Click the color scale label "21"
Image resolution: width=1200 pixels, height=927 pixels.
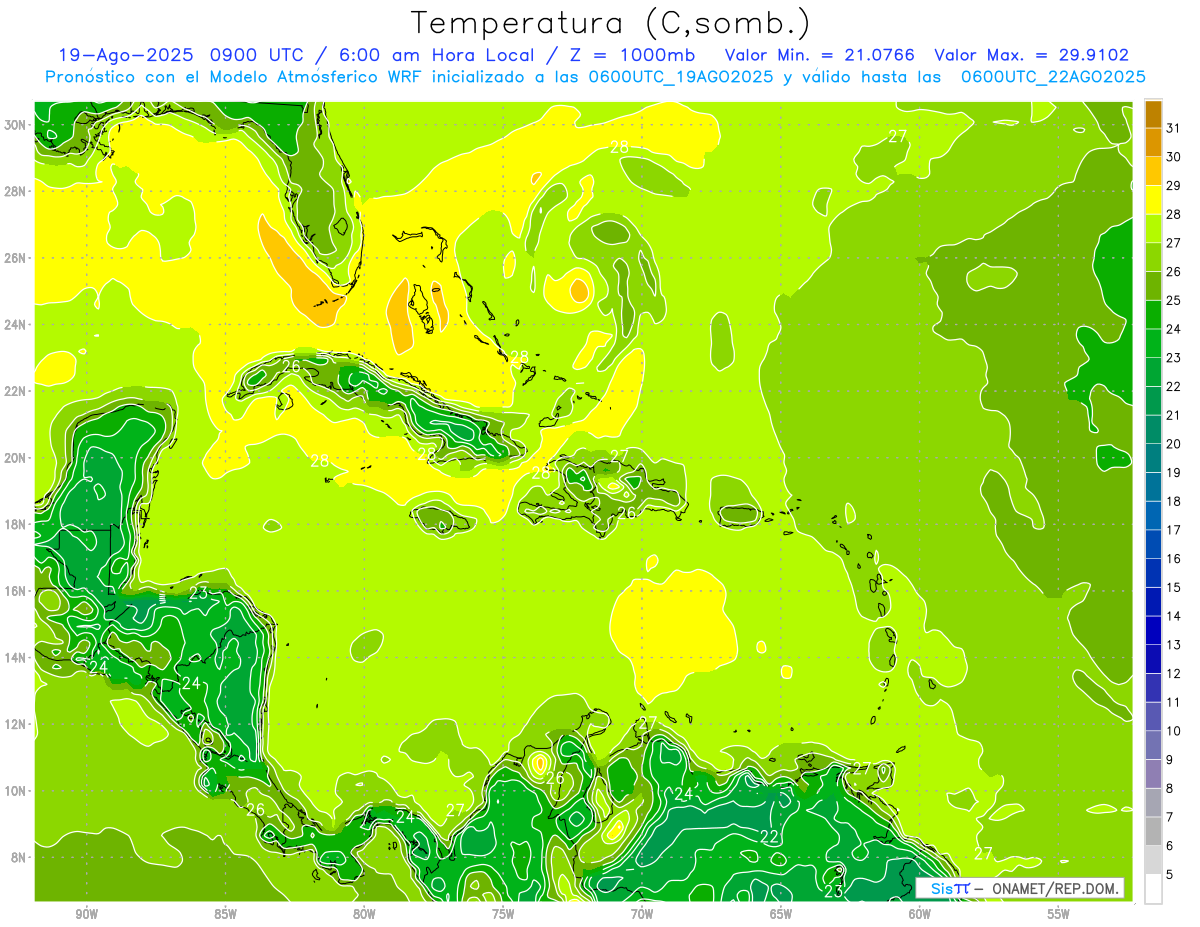pyautogui.click(x=1173, y=416)
